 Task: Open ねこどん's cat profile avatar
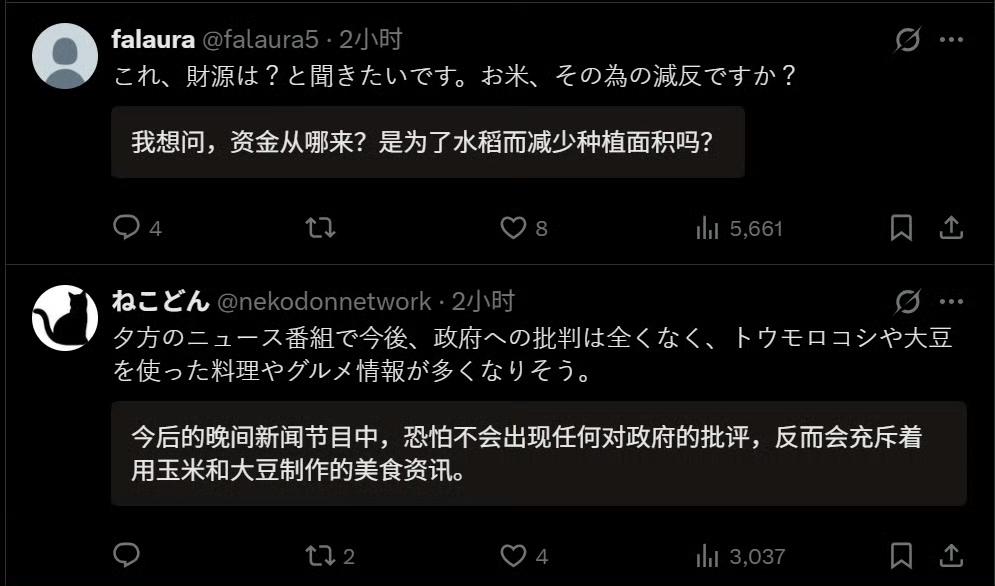(65, 318)
